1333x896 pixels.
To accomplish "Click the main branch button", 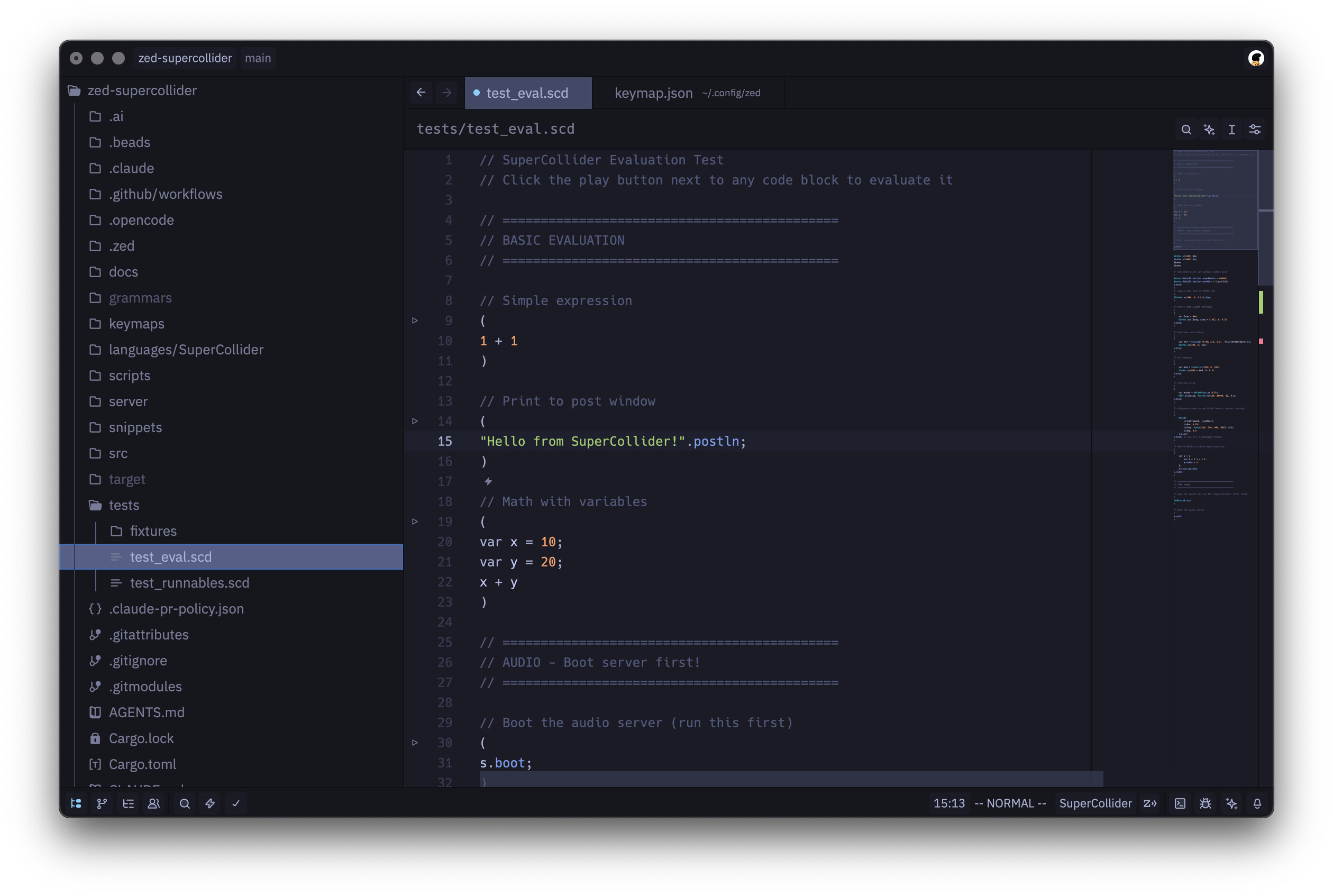I will (258, 58).
